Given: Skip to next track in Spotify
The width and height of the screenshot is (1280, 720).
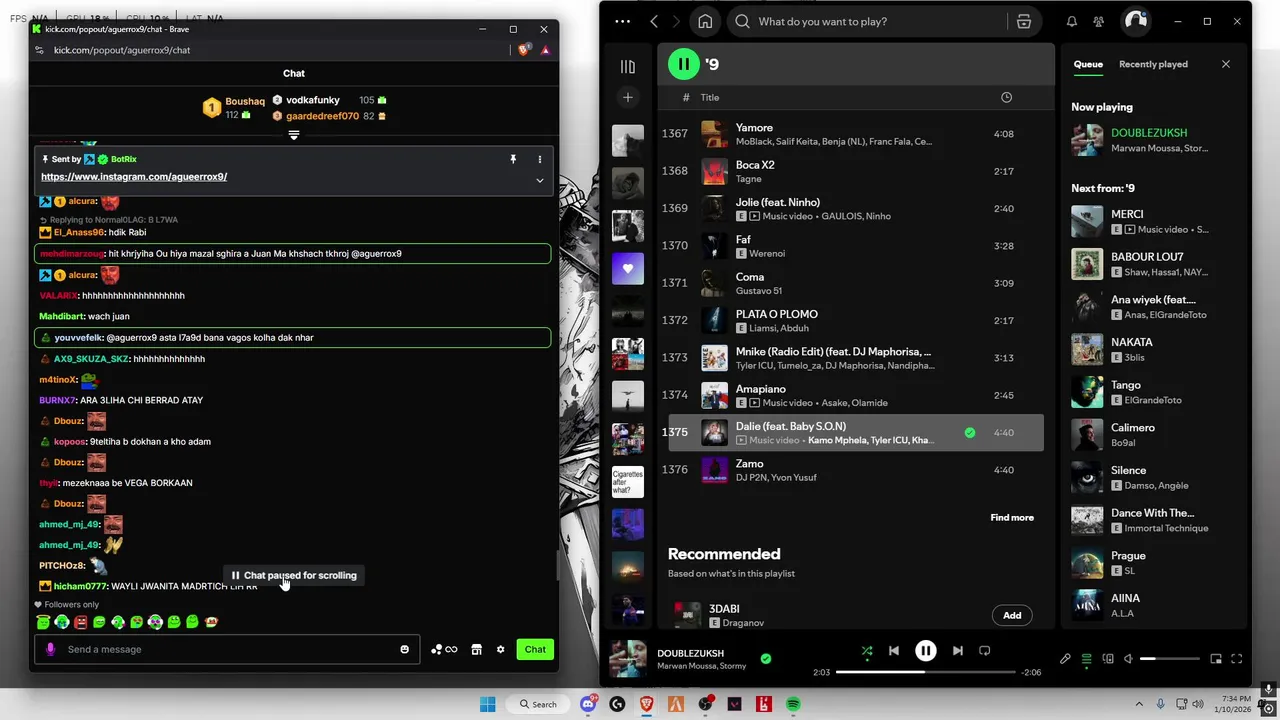Looking at the screenshot, I should point(957,651).
